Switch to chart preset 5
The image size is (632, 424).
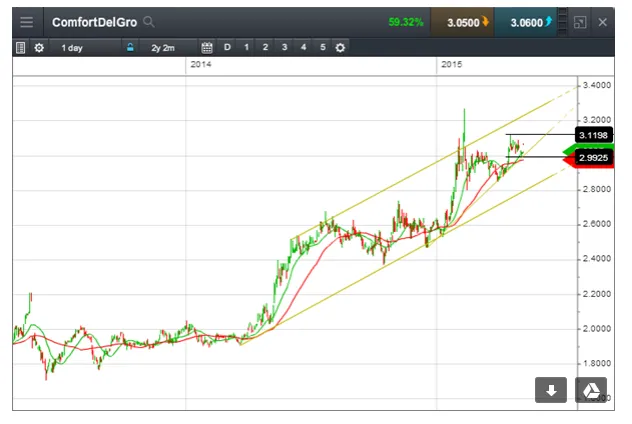pos(322,47)
